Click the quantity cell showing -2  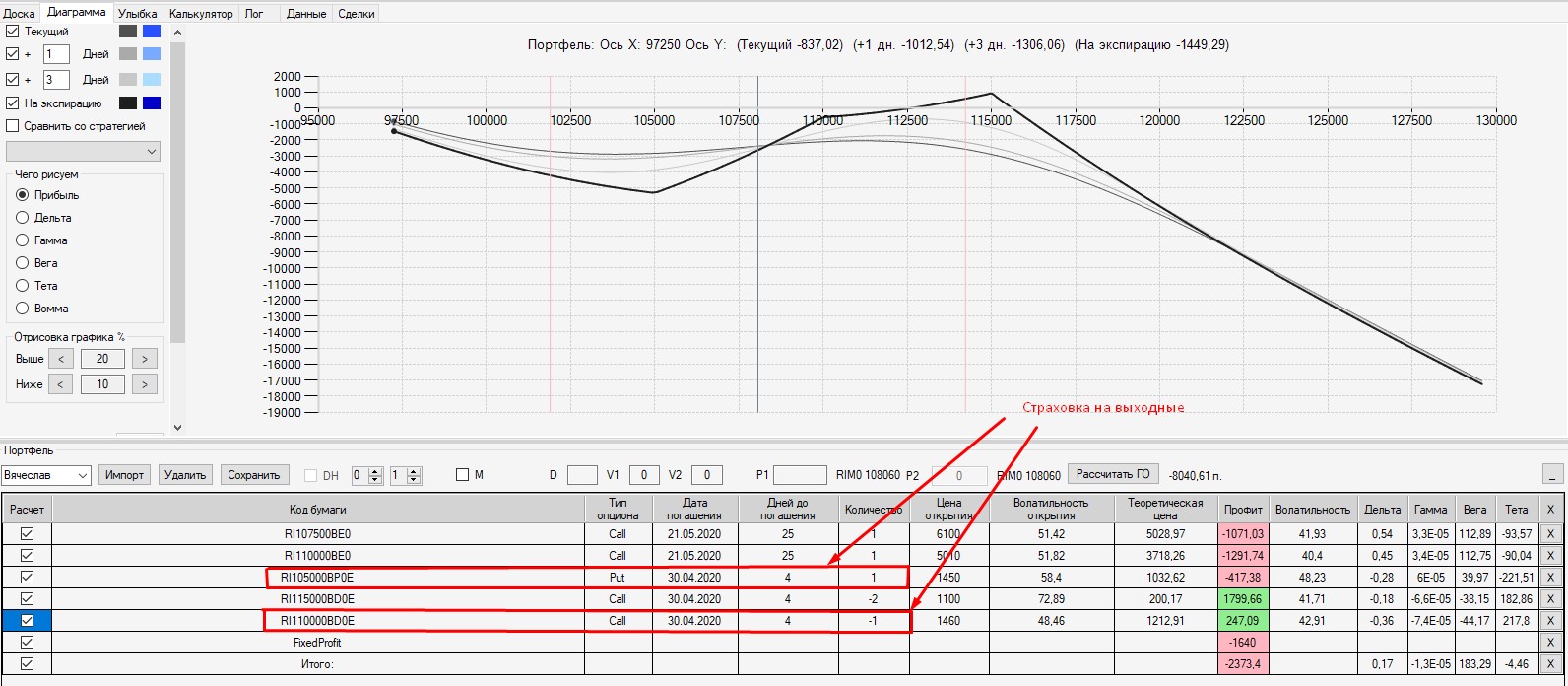[x=874, y=599]
